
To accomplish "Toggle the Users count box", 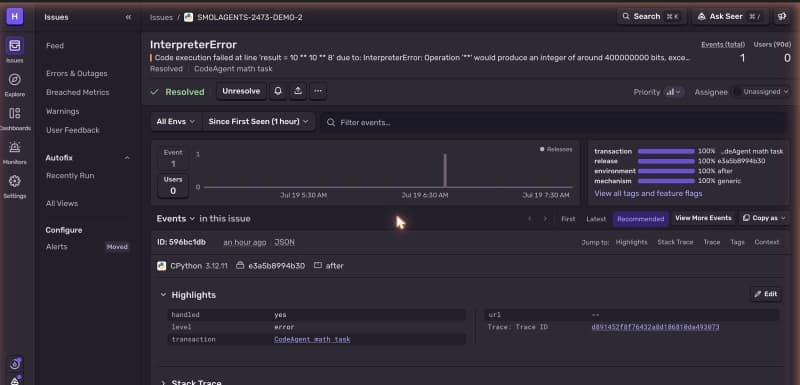I will point(173,185).
